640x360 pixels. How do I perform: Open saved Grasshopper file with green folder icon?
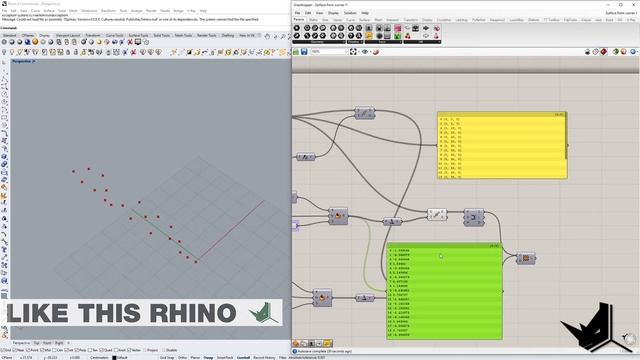pyautogui.click(x=296, y=52)
